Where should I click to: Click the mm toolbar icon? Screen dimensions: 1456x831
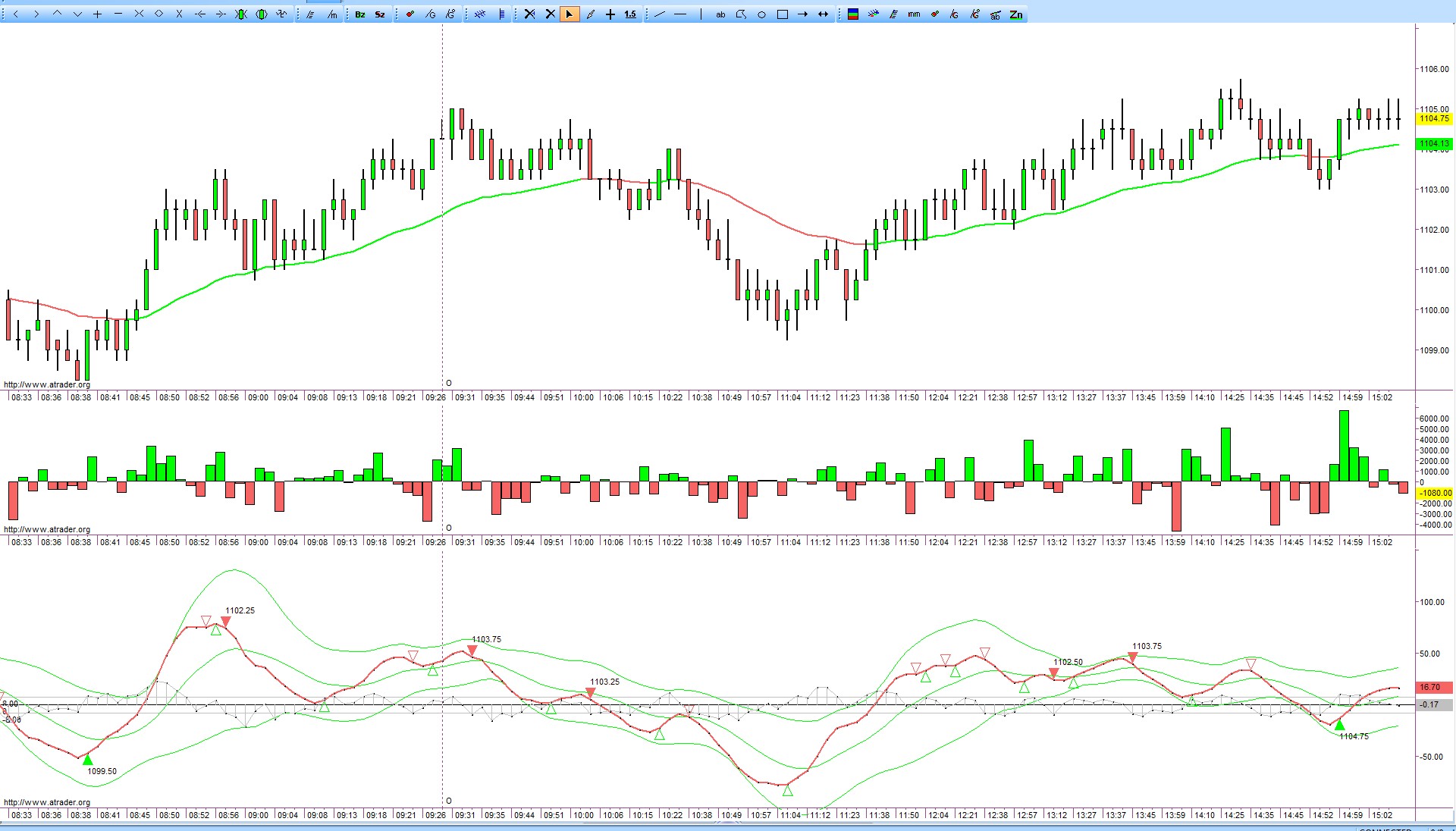tap(914, 14)
